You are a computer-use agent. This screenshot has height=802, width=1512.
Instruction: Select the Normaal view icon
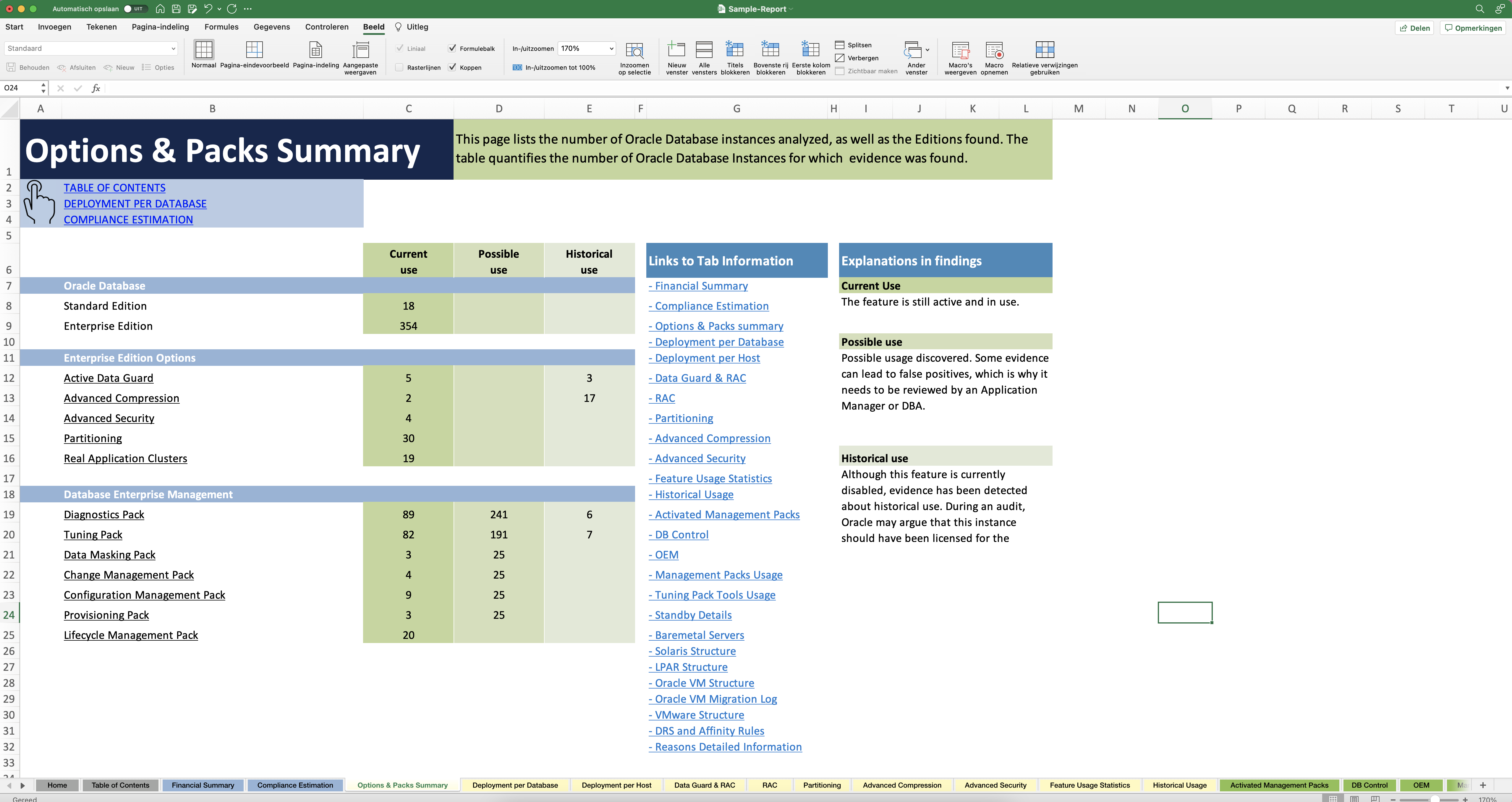[204, 54]
